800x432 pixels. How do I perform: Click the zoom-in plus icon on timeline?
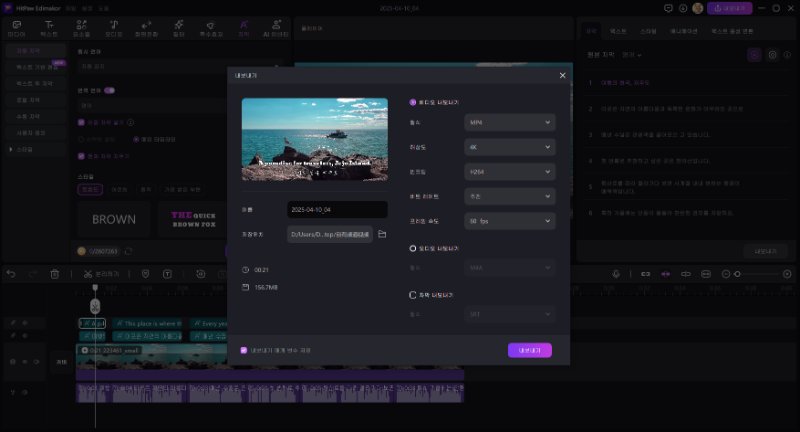pos(787,274)
